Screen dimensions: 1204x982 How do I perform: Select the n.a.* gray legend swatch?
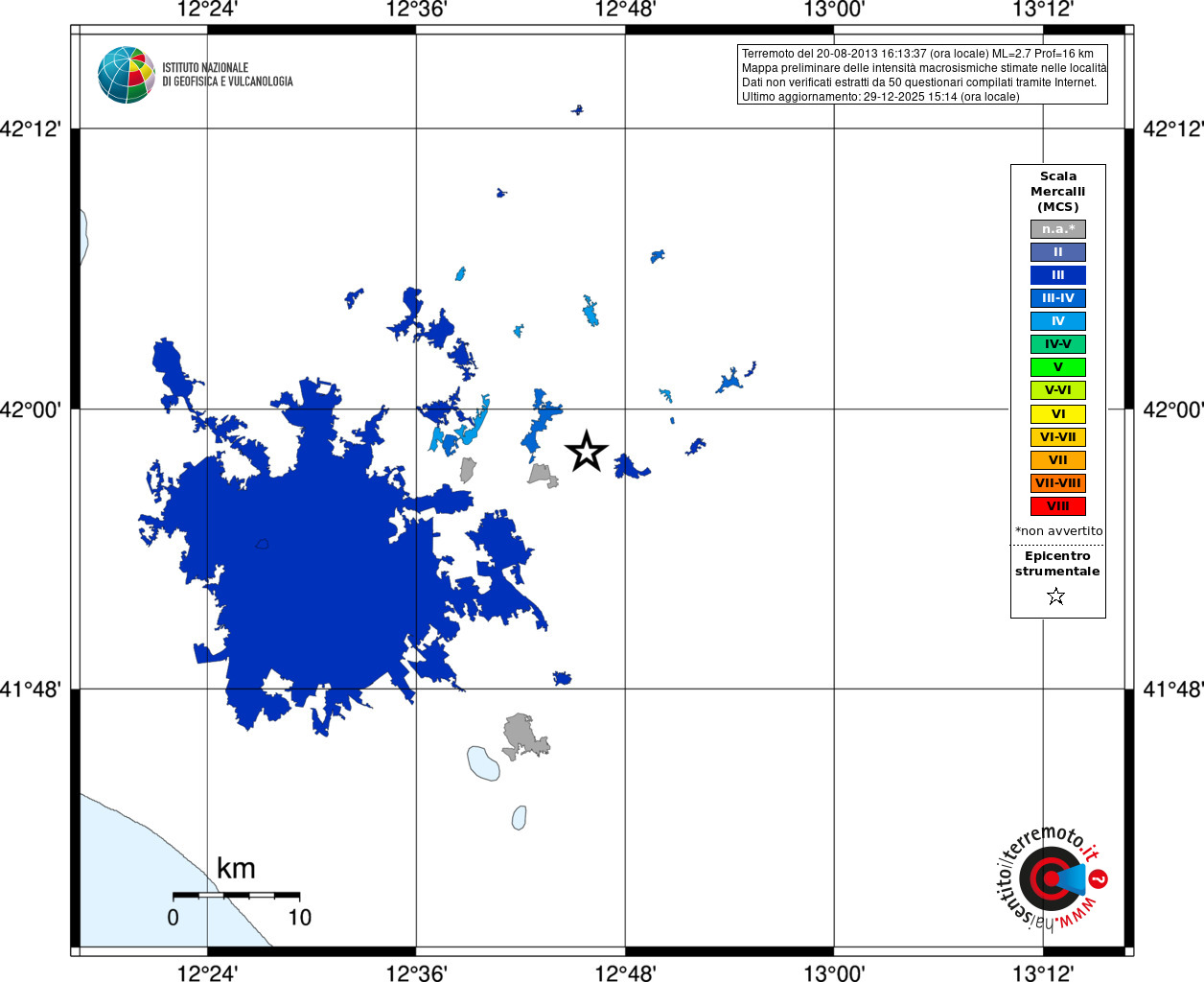1058,229
